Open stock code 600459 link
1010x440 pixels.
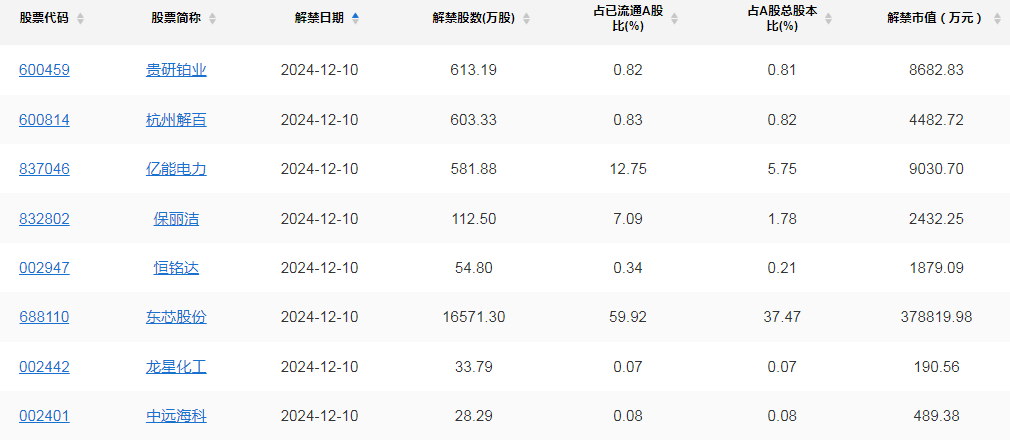point(44,70)
